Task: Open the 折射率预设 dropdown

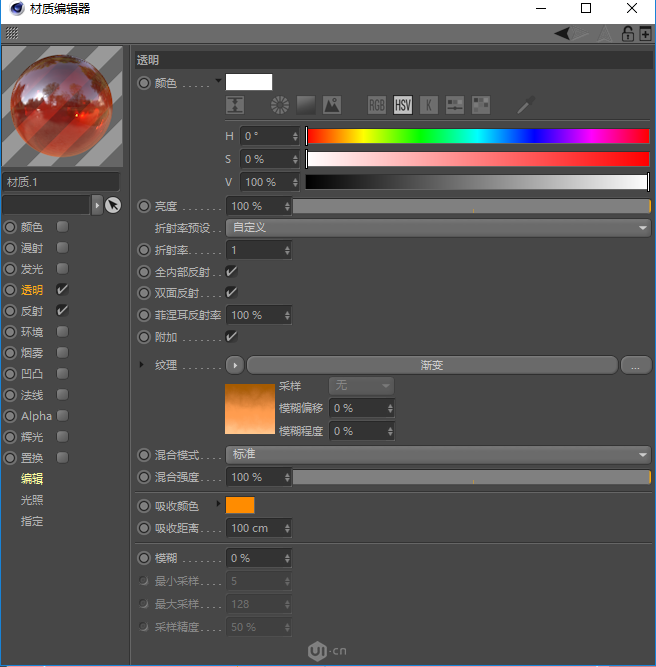Action: coord(438,228)
